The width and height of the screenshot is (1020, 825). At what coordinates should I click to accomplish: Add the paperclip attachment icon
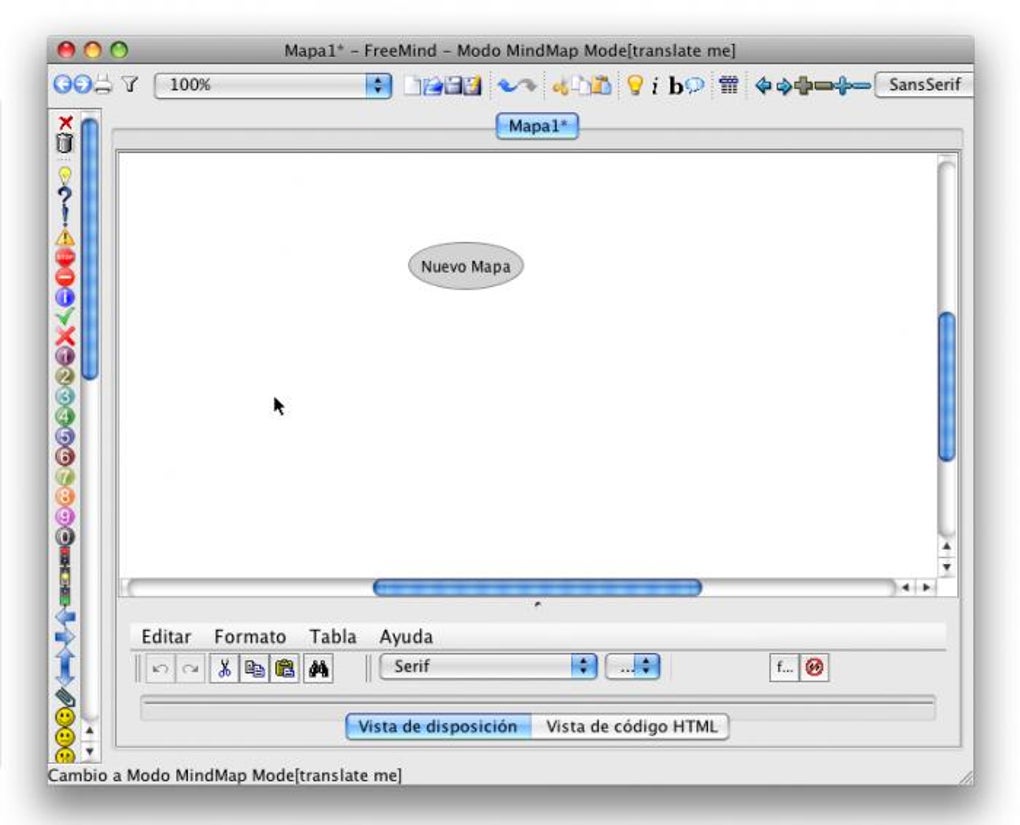[x=65, y=698]
